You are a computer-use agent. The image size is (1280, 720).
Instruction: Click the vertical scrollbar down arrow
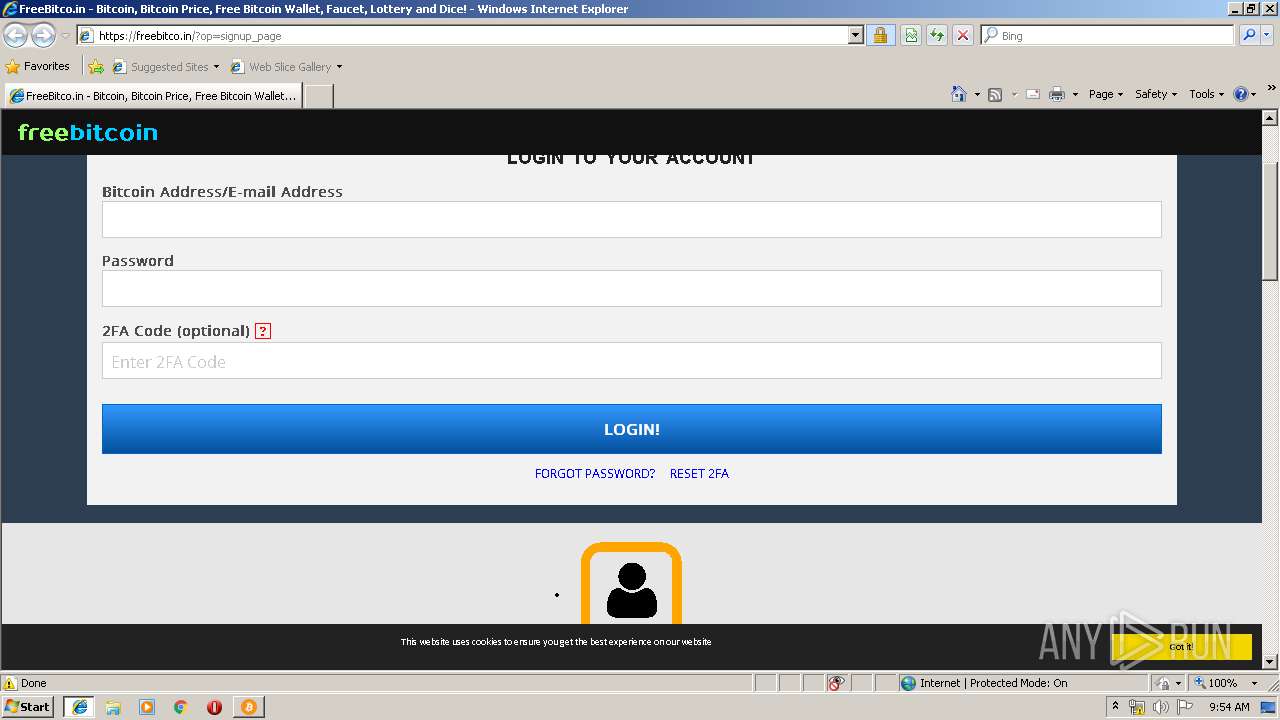(x=1270, y=661)
